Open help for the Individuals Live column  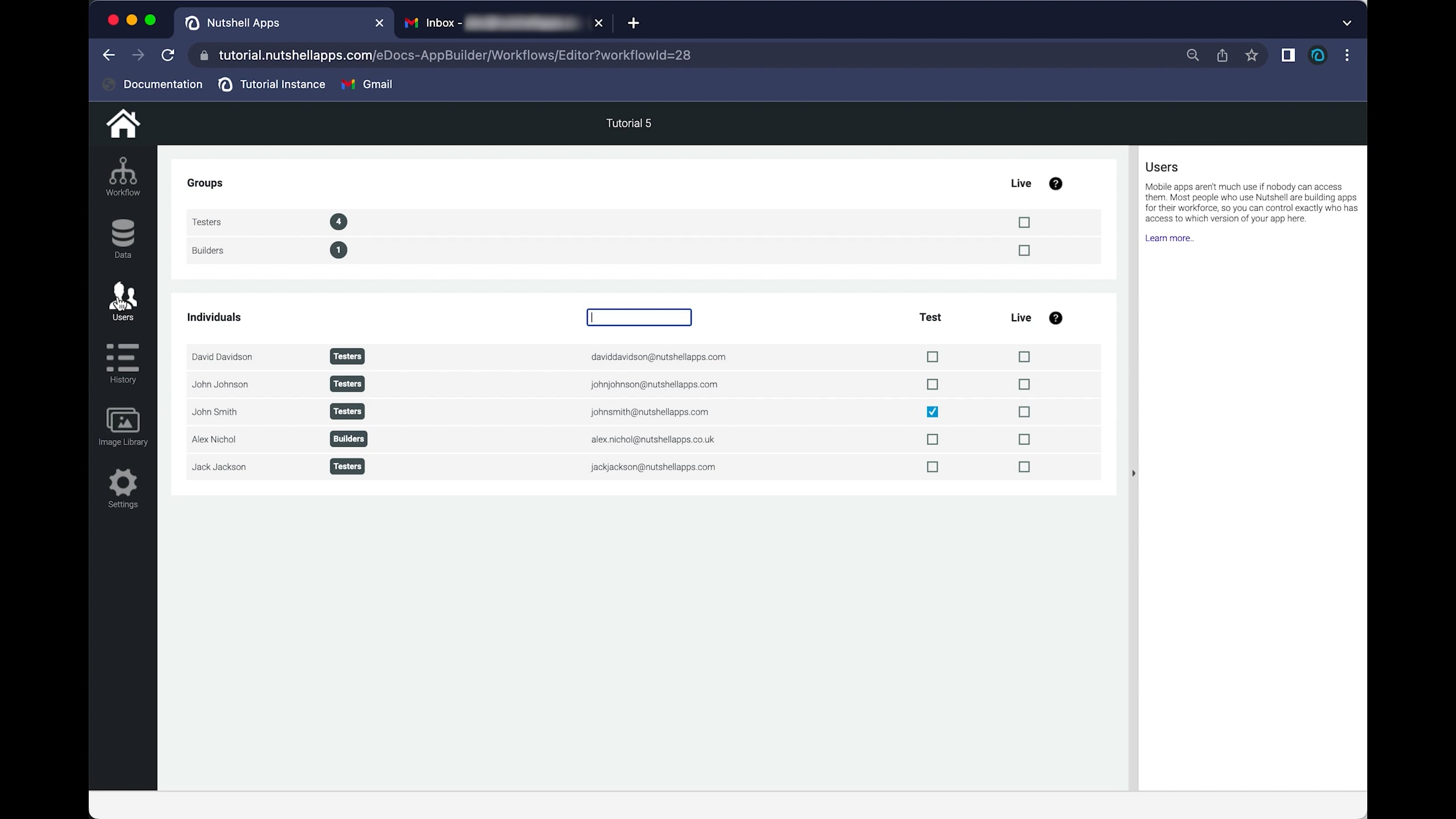point(1055,318)
